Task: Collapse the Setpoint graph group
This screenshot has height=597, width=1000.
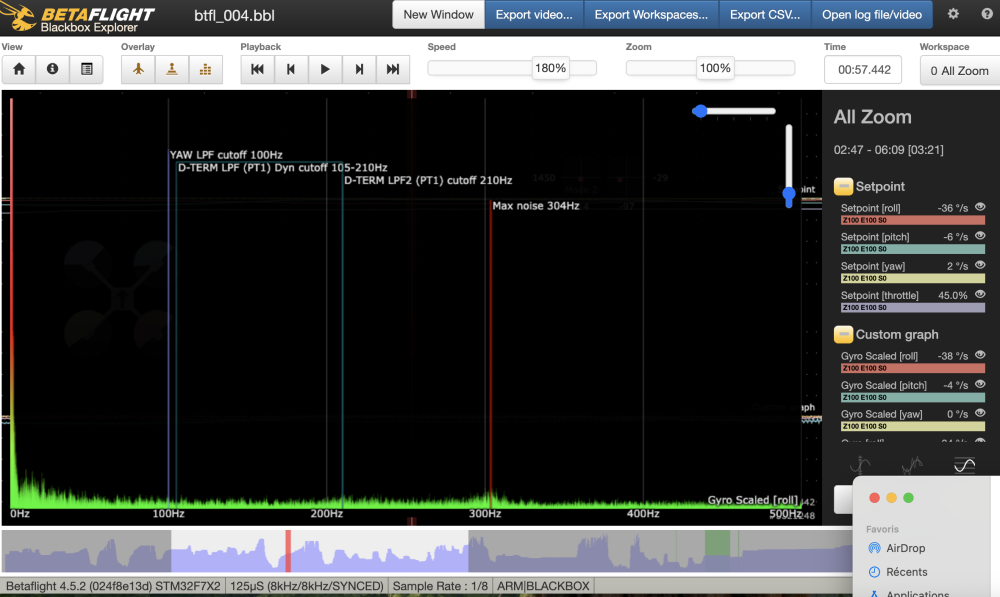Action: click(x=843, y=186)
